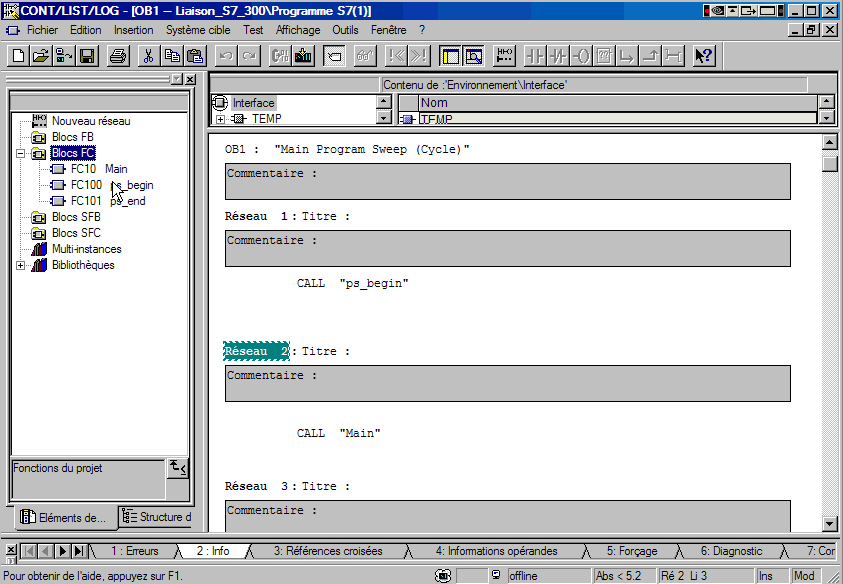Toggle the overviews panel icon
The height and width of the screenshot is (584, 843).
pos(450,56)
